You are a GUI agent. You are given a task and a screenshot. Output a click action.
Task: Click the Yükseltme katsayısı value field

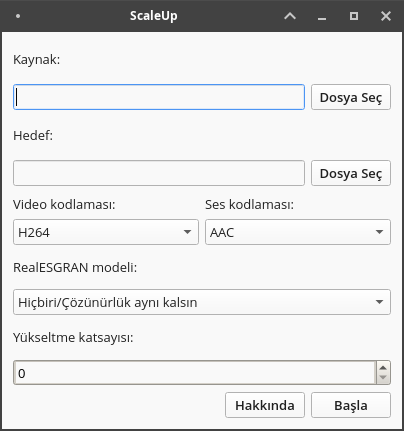tap(195, 373)
